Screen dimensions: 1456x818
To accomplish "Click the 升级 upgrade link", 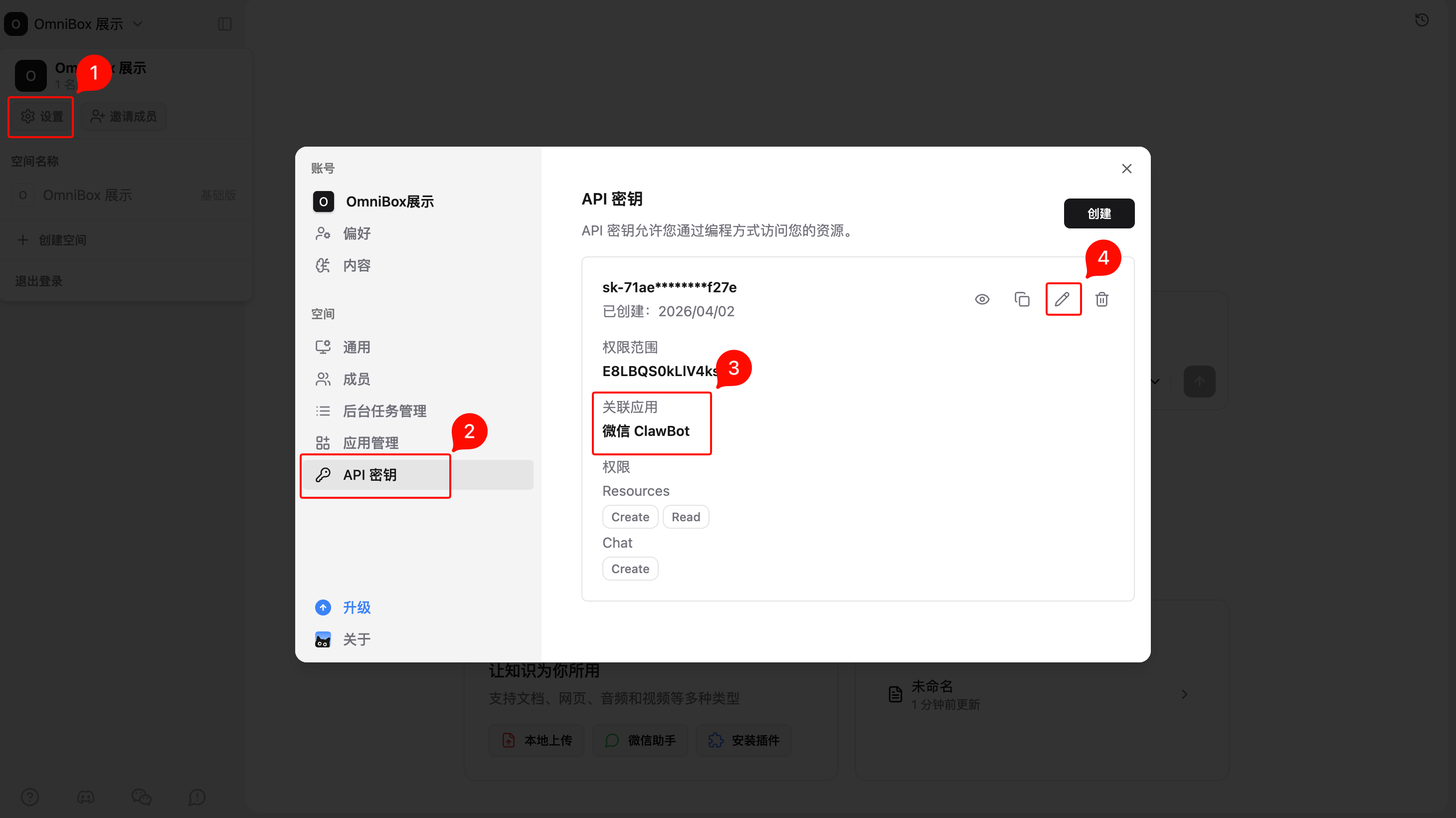I will [x=356, y=607].
